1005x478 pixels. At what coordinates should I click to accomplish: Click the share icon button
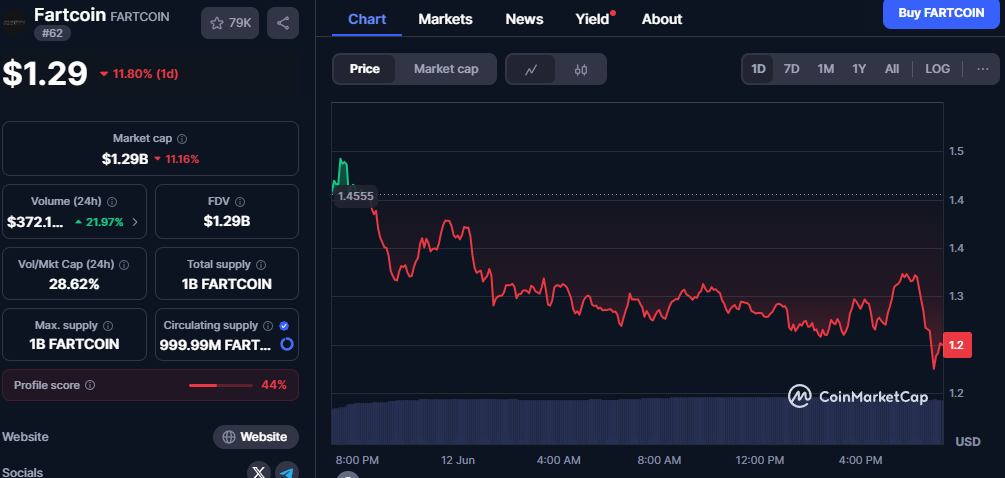click(x=283, y=23)
